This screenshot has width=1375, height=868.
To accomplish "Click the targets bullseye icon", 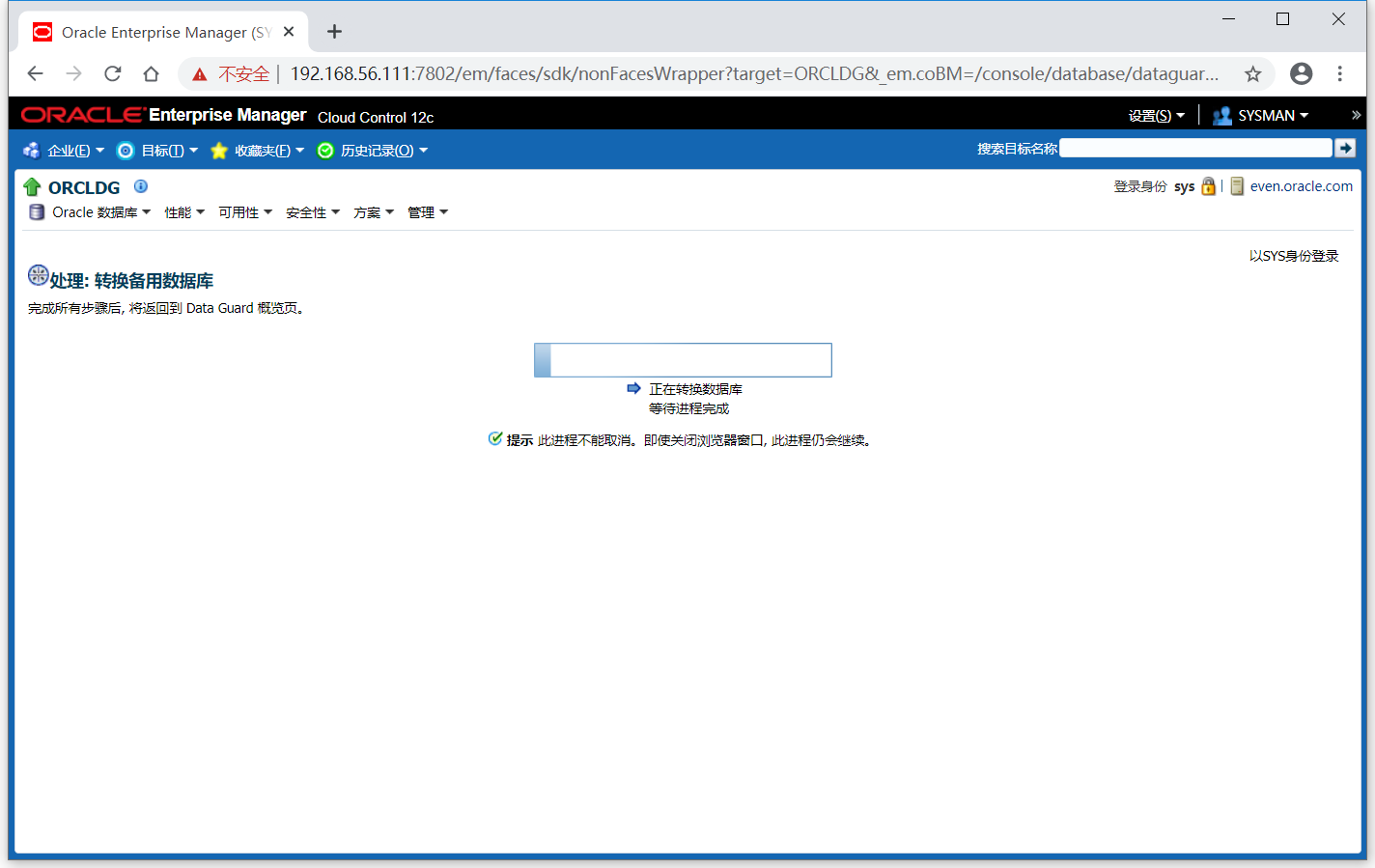I will pos(126,151).
